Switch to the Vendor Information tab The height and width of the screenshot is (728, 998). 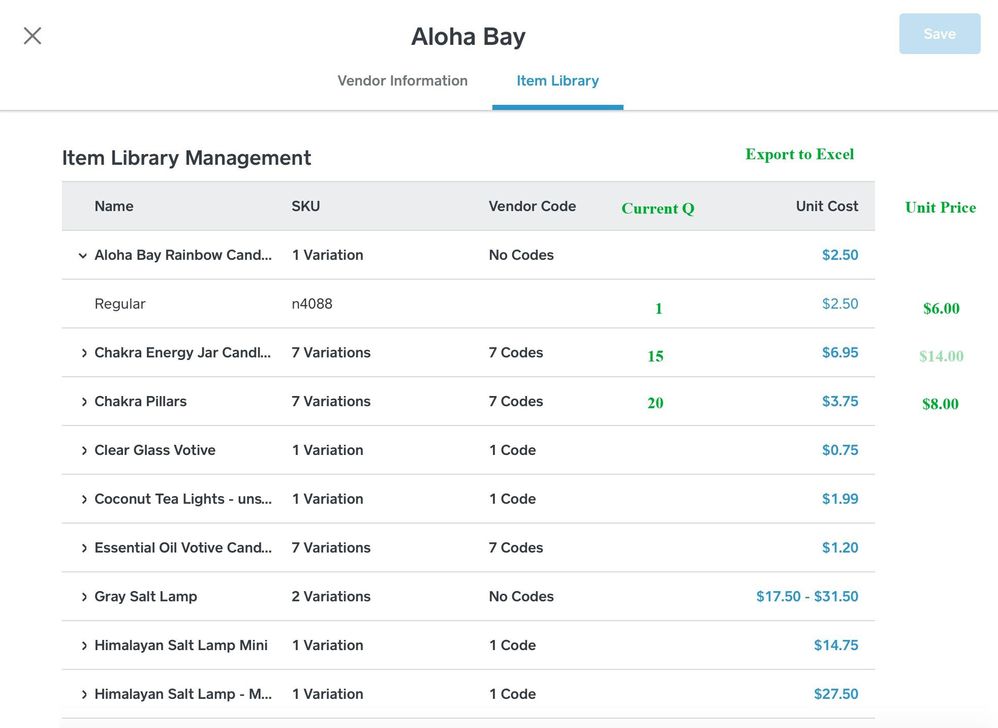pyautogui.click(x=402, y=81)
